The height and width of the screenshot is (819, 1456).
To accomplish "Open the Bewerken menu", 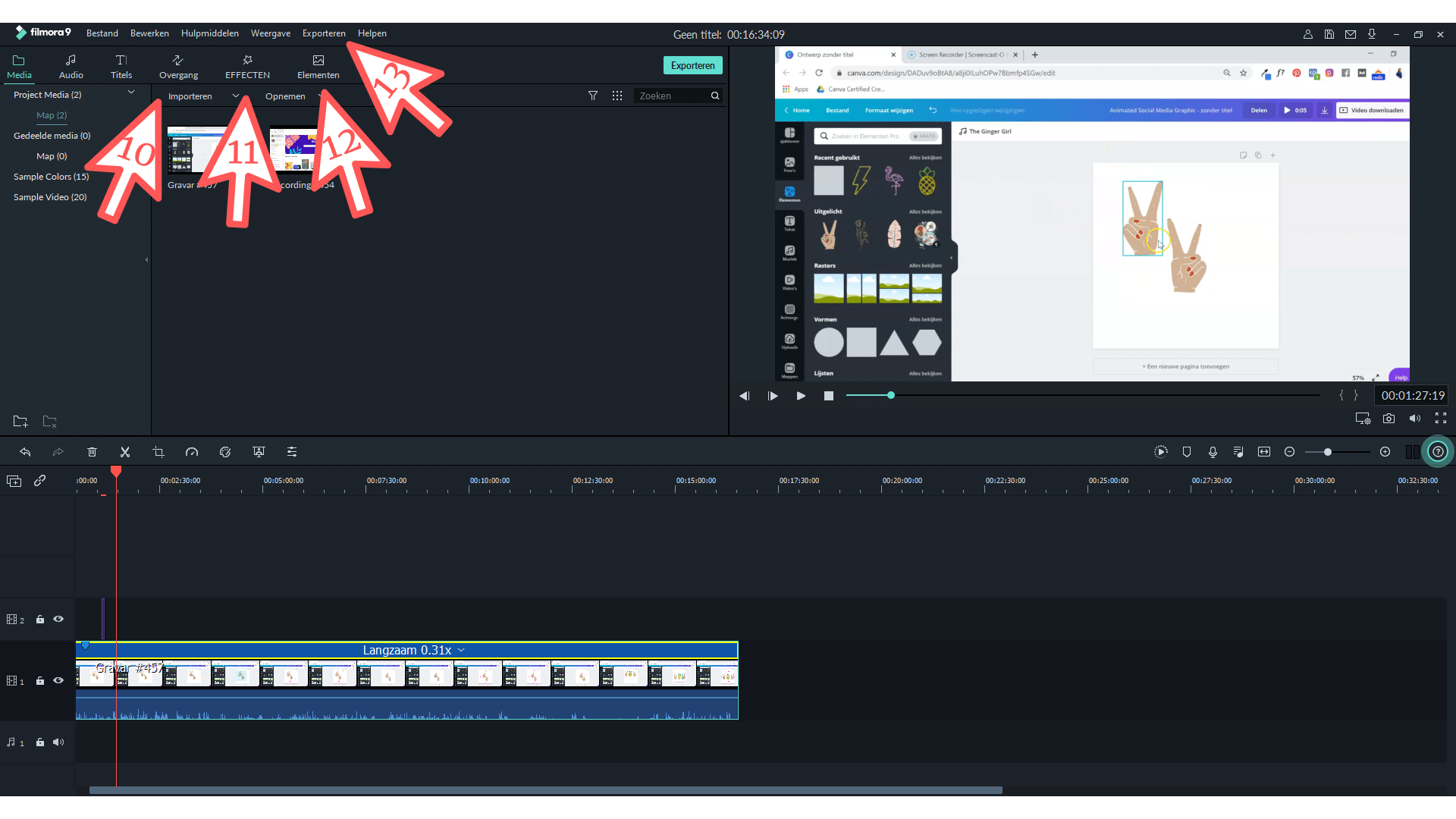I will [x=149, y=33].
